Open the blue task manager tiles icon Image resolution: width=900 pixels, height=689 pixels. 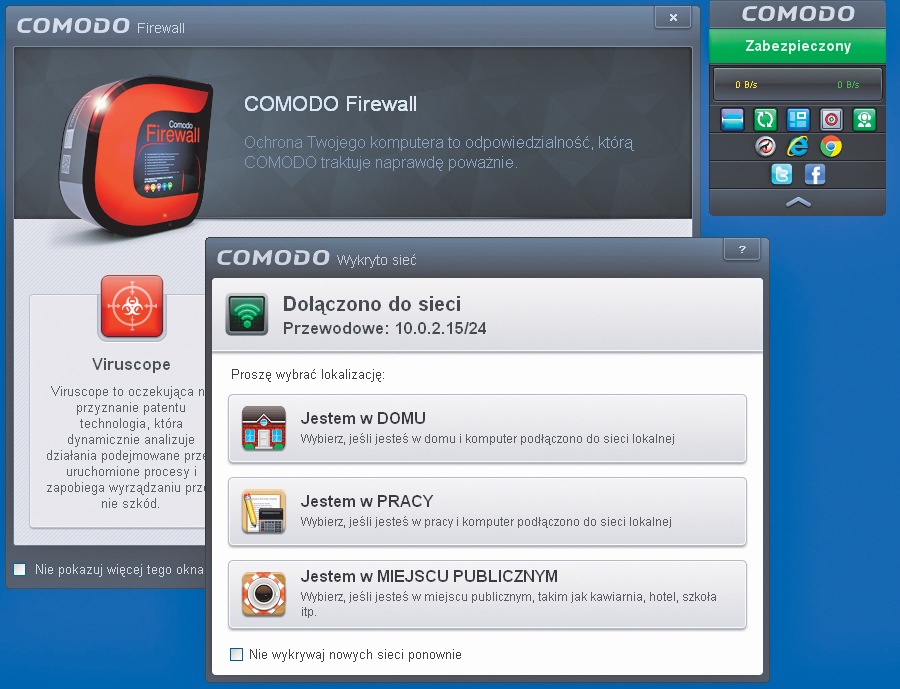coord(797,120)
